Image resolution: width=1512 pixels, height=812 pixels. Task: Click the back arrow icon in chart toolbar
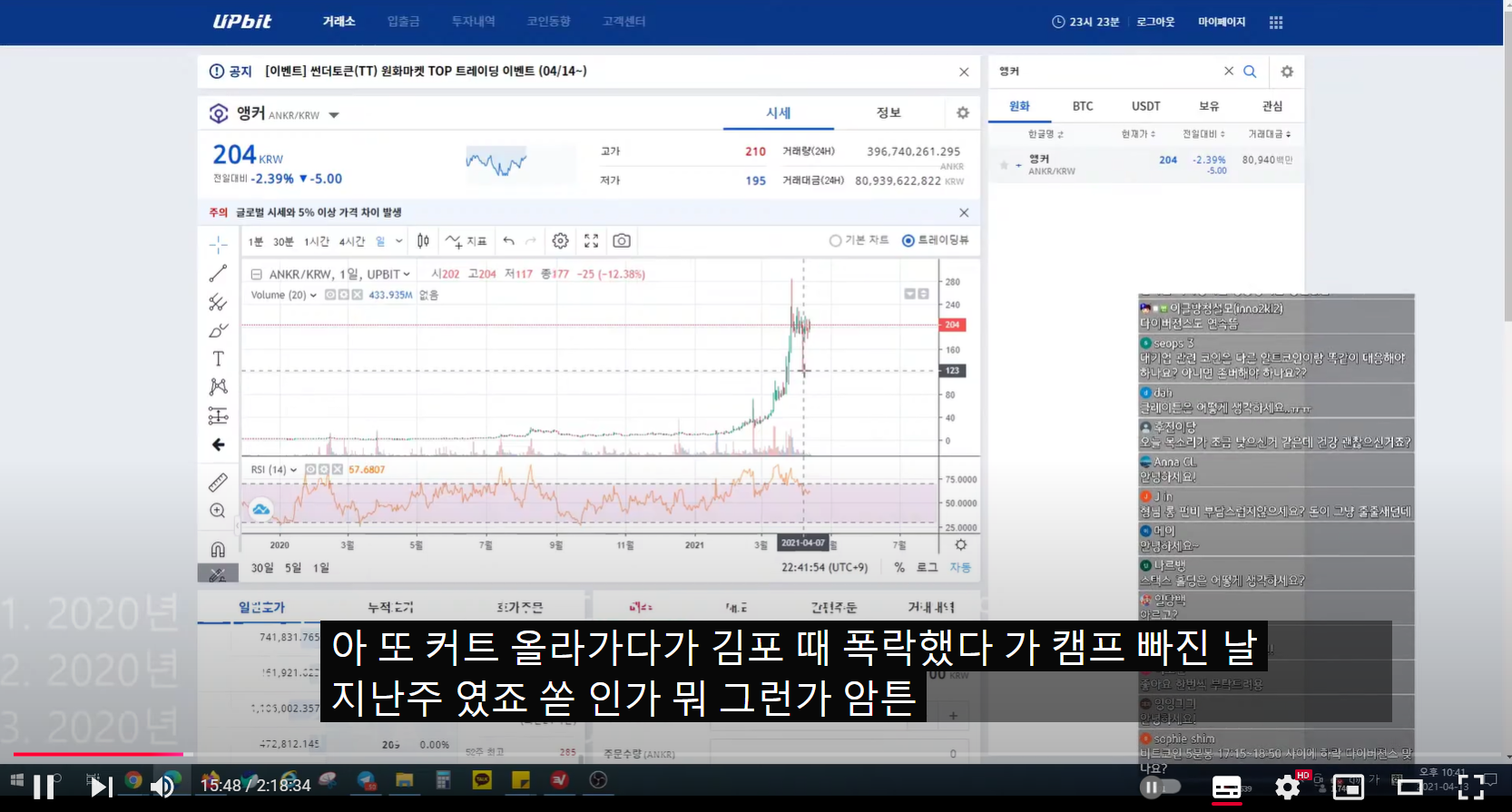218,445
